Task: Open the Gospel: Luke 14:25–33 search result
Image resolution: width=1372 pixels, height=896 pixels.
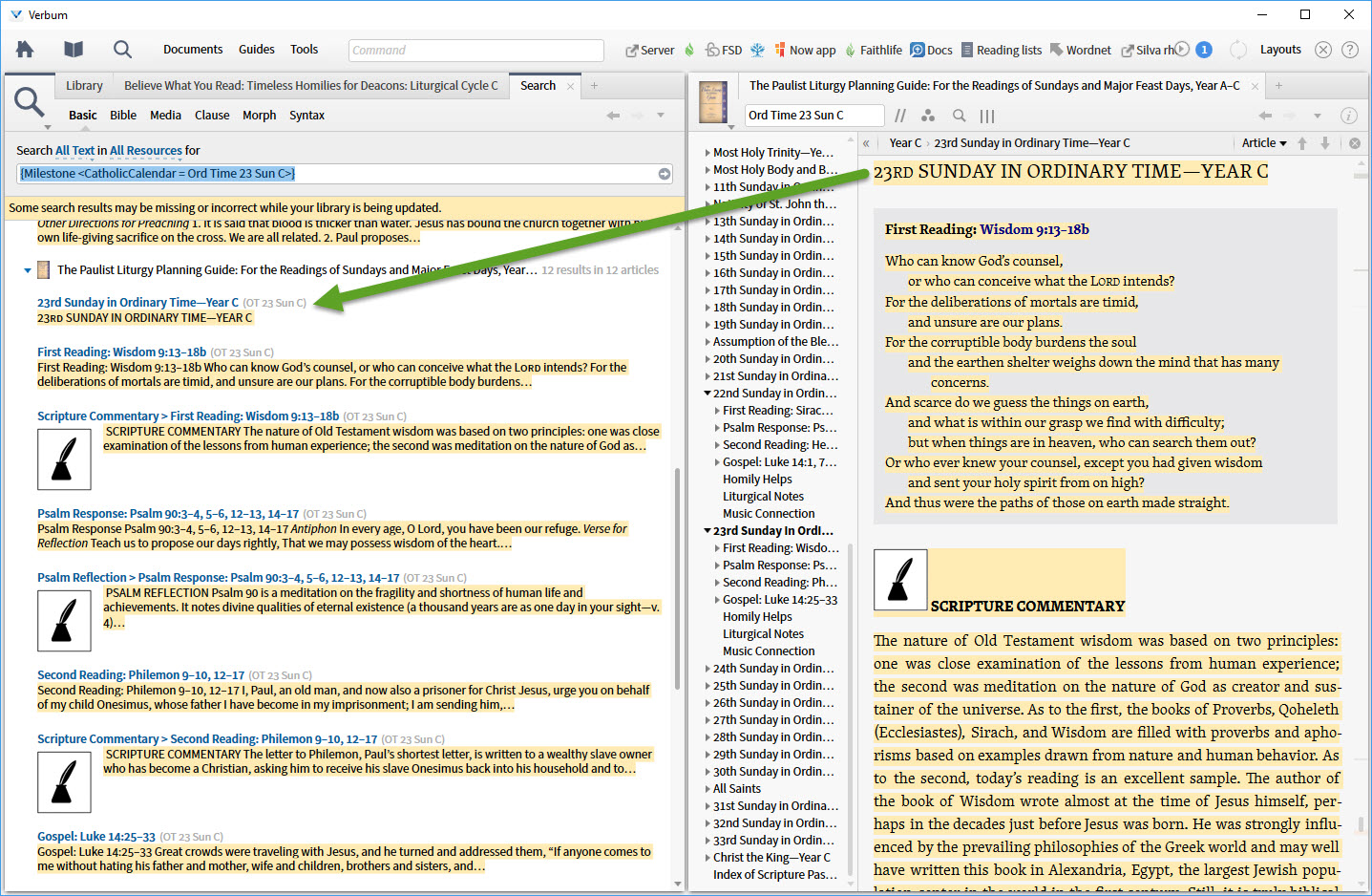Action: pyautogui.click(x=95, y=837)
